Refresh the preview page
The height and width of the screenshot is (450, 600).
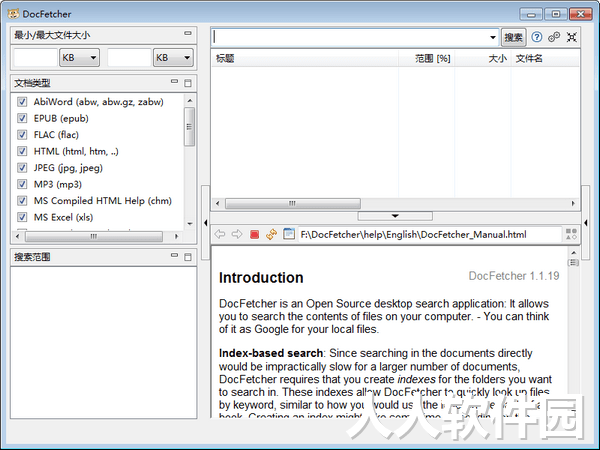[272, 234]
